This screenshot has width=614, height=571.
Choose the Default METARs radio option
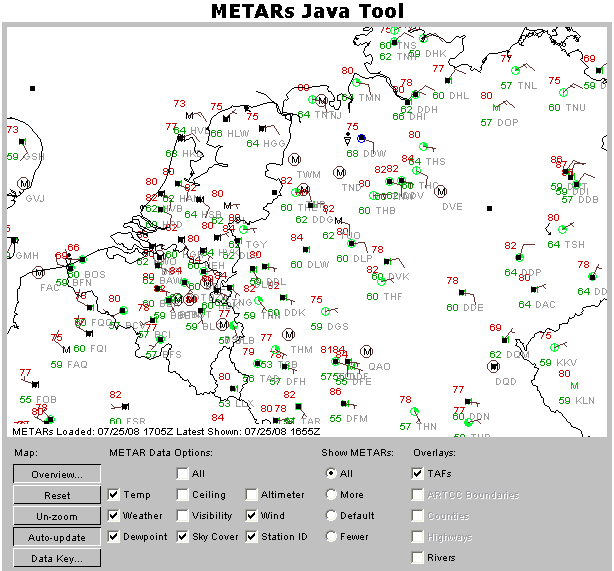click(x=331, y=516)
